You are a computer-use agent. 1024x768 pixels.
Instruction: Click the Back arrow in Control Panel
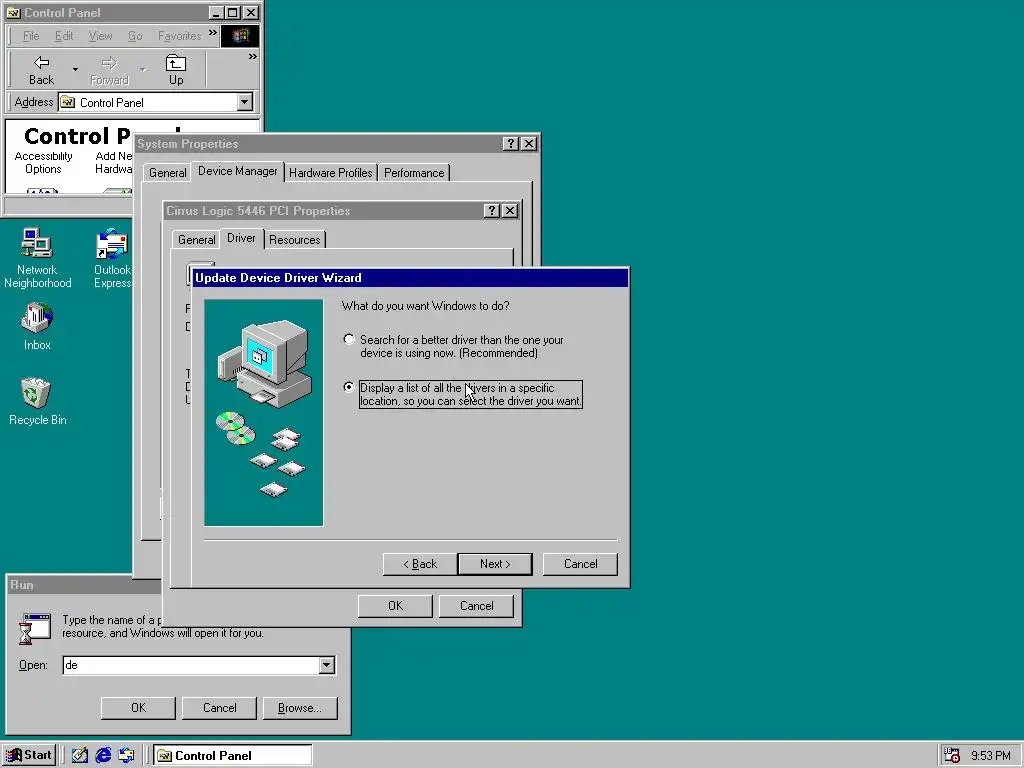(x=41, y=70)
